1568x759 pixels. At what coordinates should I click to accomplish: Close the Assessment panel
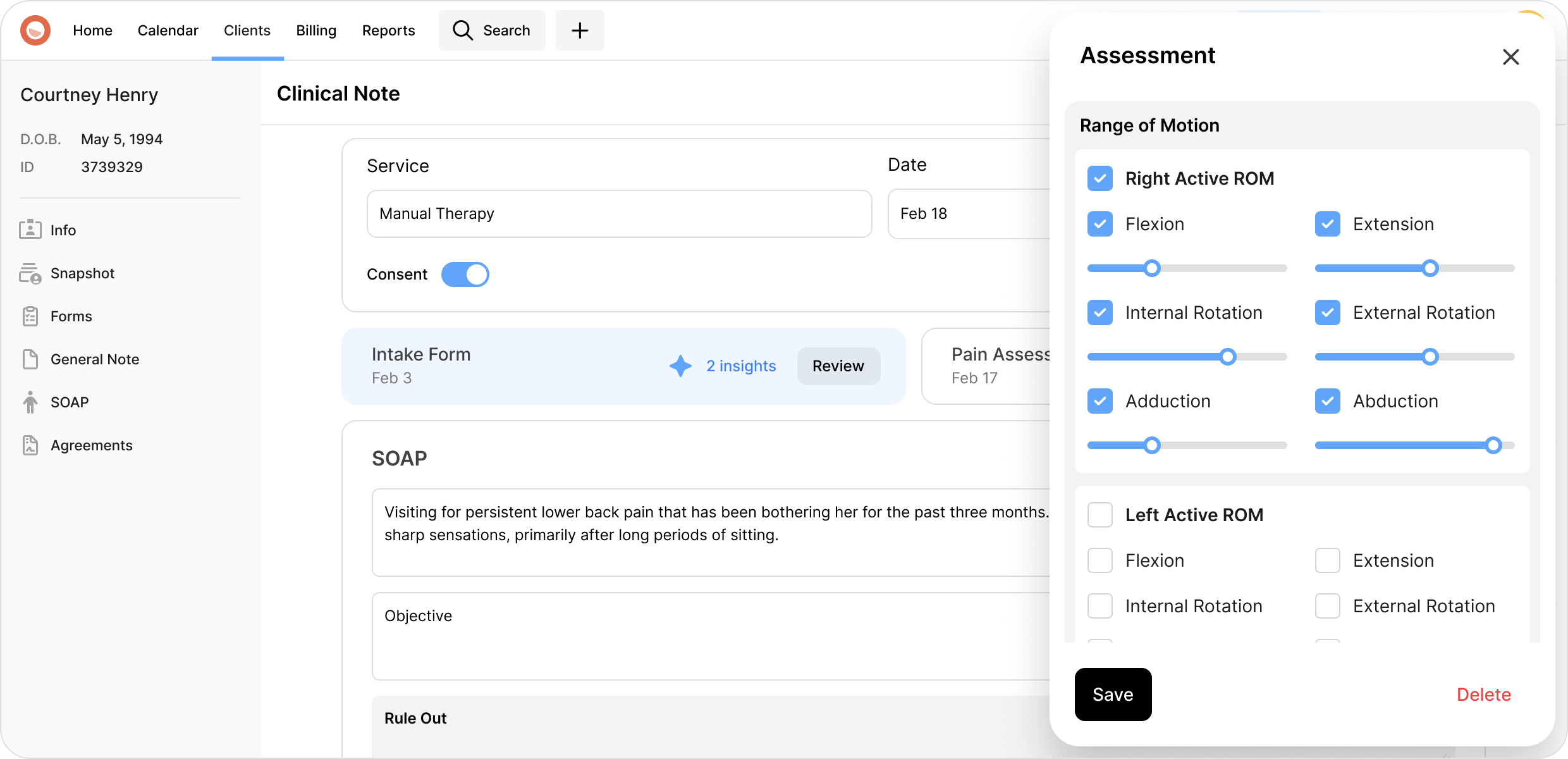tap(1510, 57)
